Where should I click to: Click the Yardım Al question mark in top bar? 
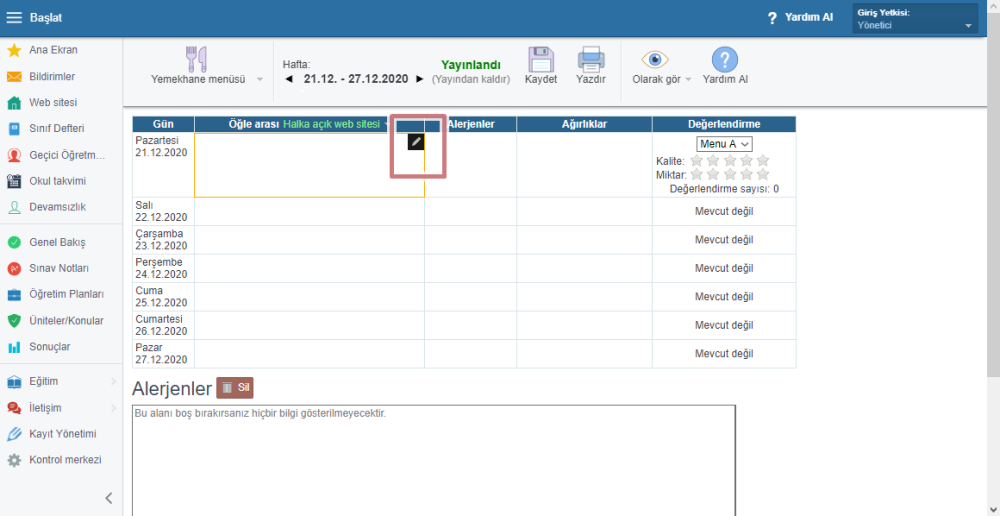tap(772, 18)
